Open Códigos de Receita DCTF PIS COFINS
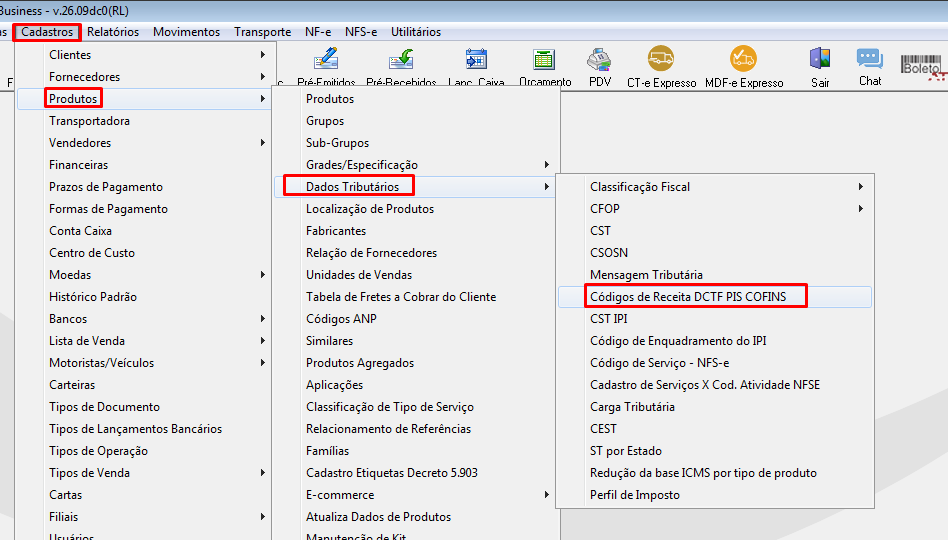The image size is (948, 540). click(x=715, y=296)
